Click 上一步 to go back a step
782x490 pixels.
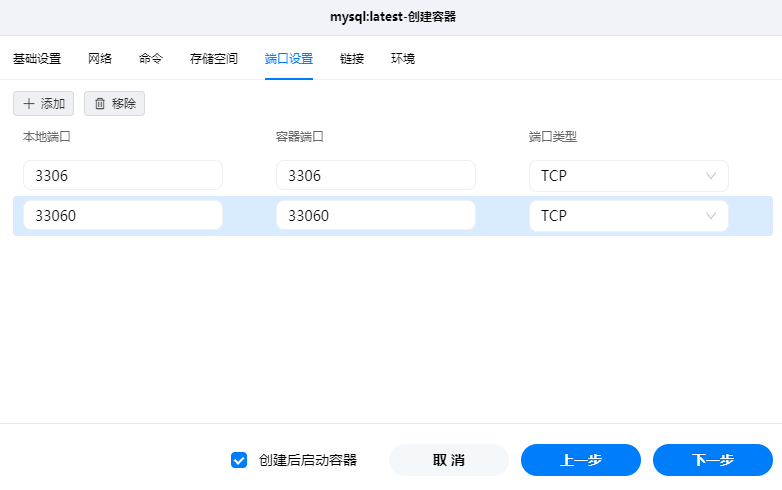click(581, 460)
